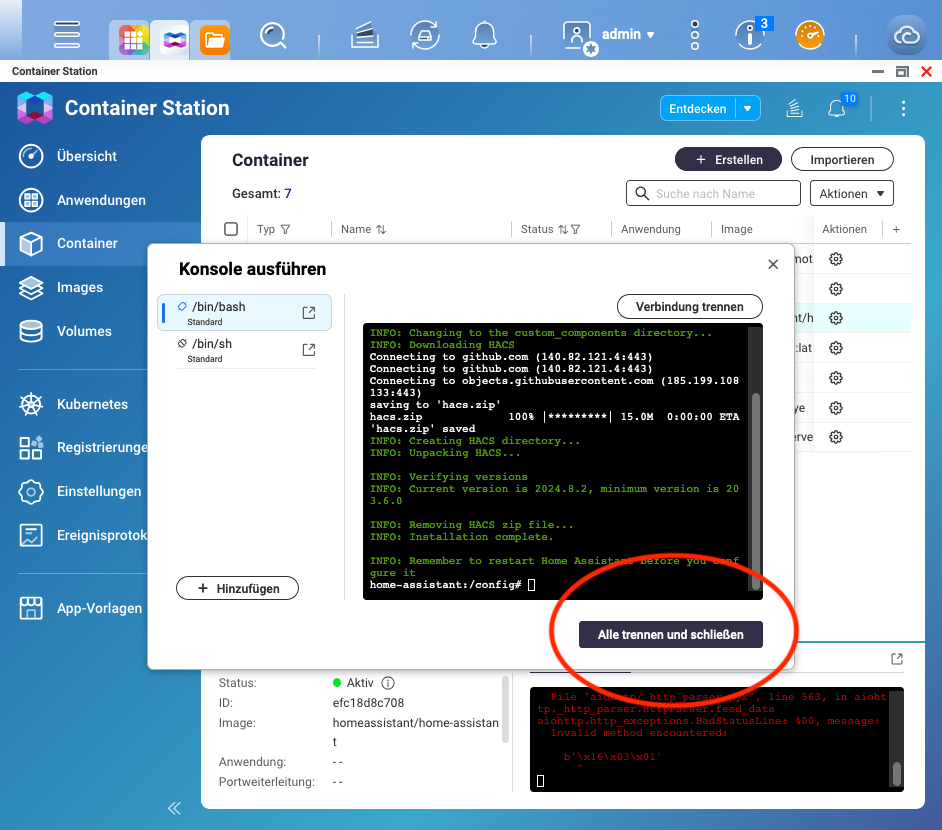Screen dimensions: 942x830
Task: Click the myQNAPcloud icon at the top right
Action: 906,35
